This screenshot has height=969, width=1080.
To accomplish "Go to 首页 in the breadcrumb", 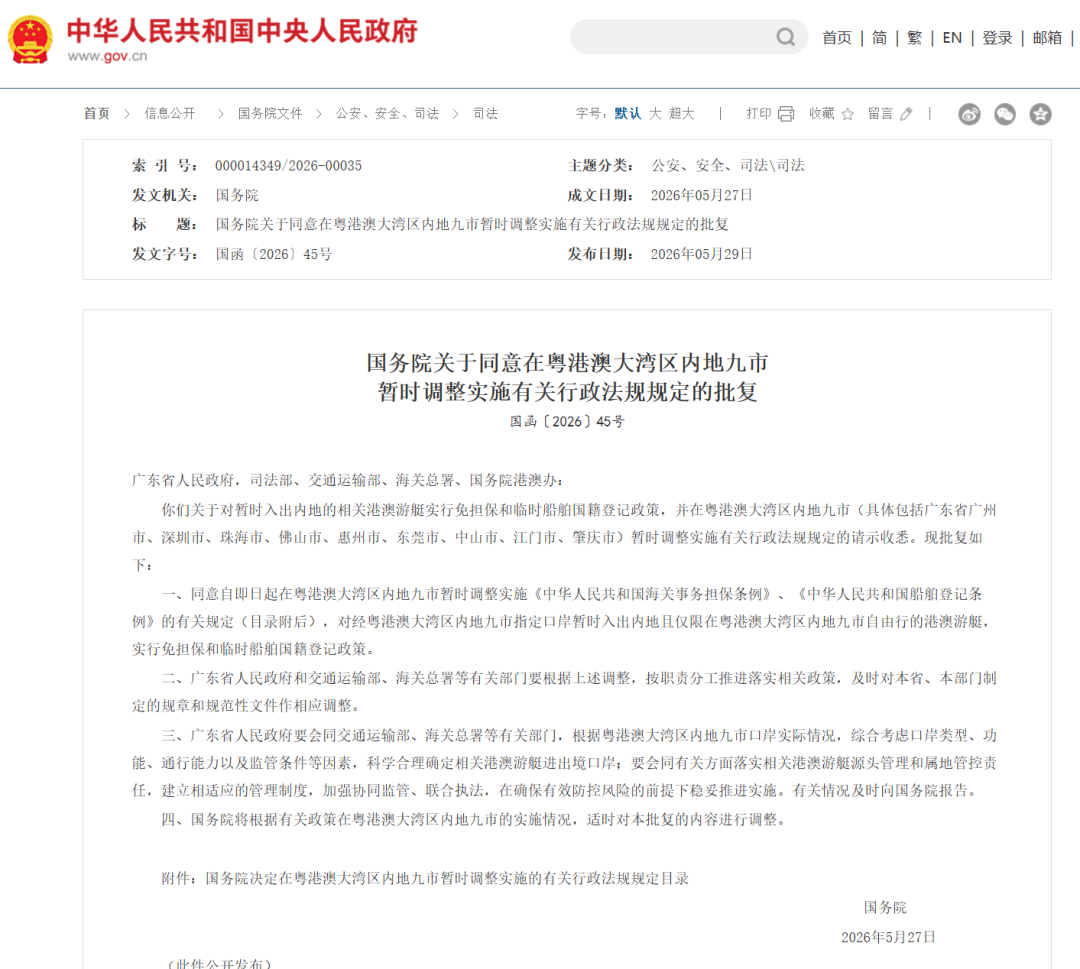I will pyautogui.click(x=96, y=114).
